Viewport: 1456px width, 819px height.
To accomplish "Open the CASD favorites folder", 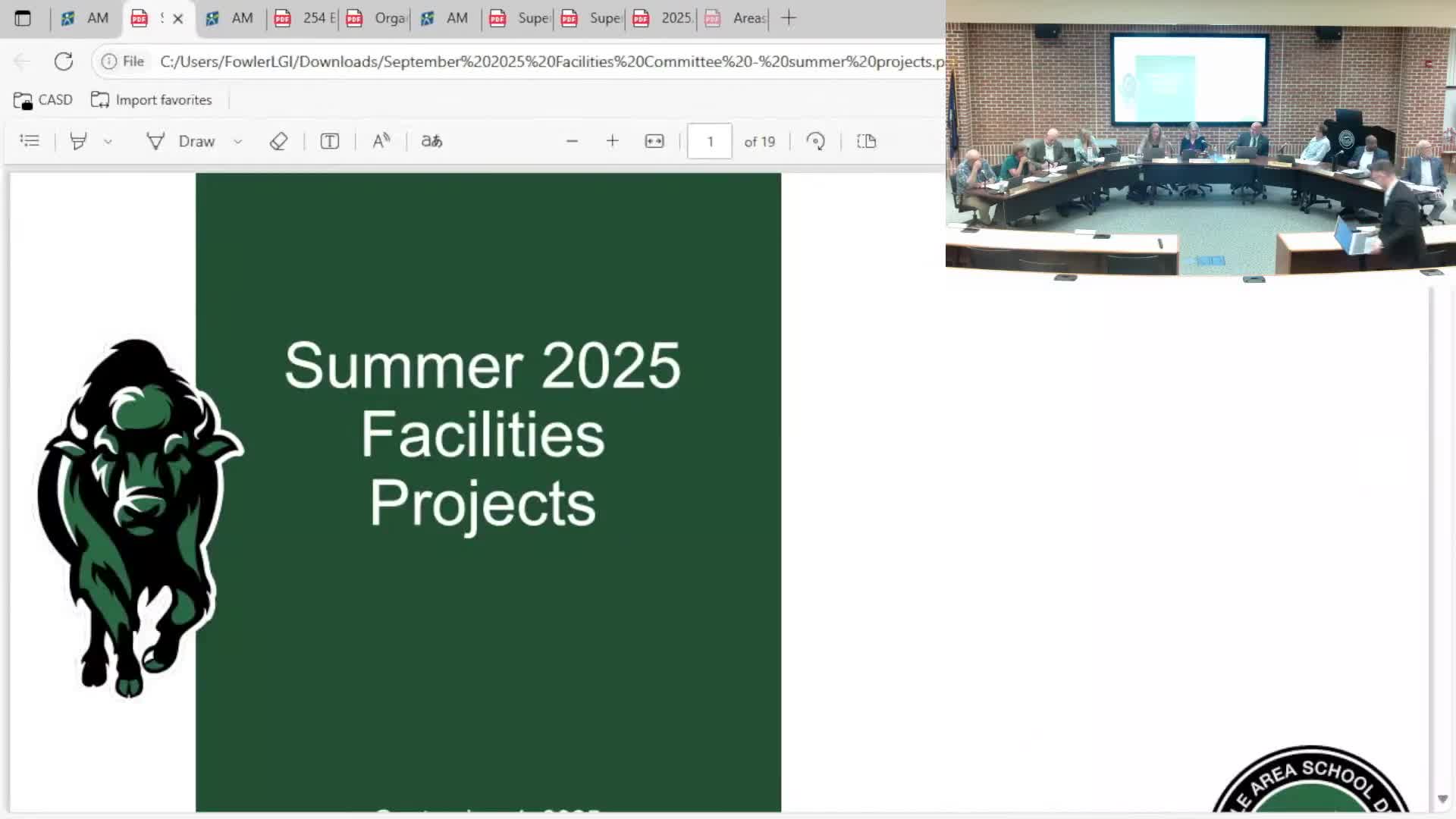I will pos(43,100).
